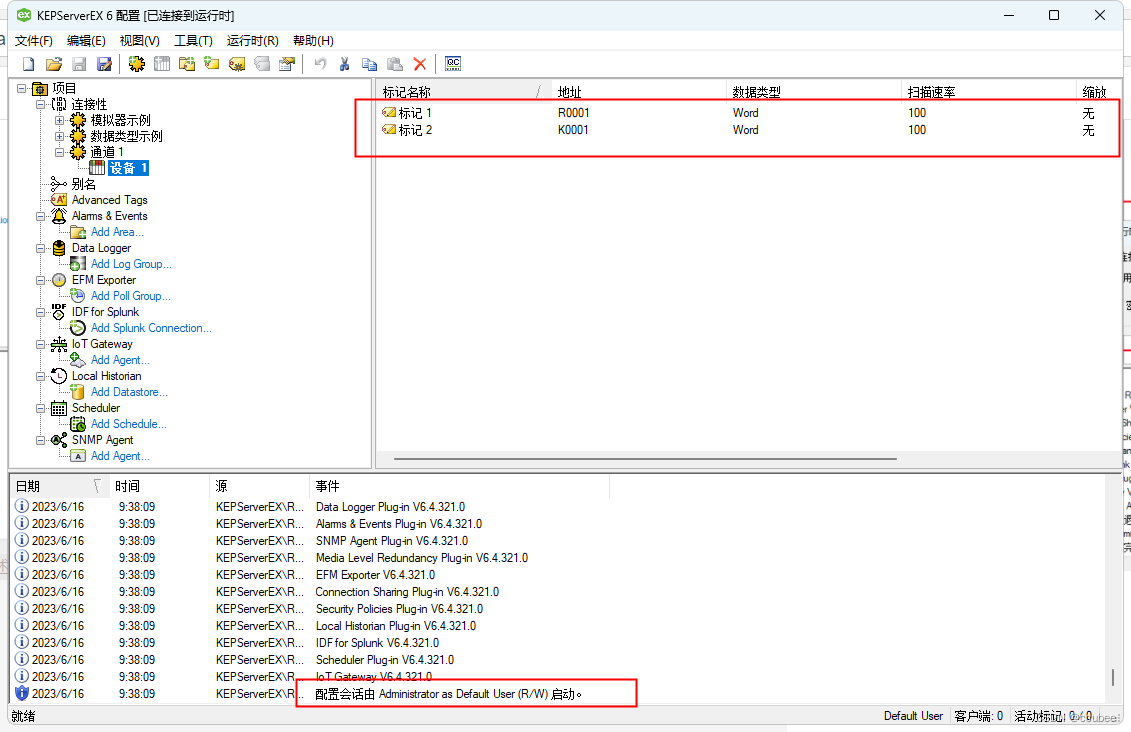The image size is (1131, 732).
Task: Click the Add Log Group... link
Action: coord(131,264)
